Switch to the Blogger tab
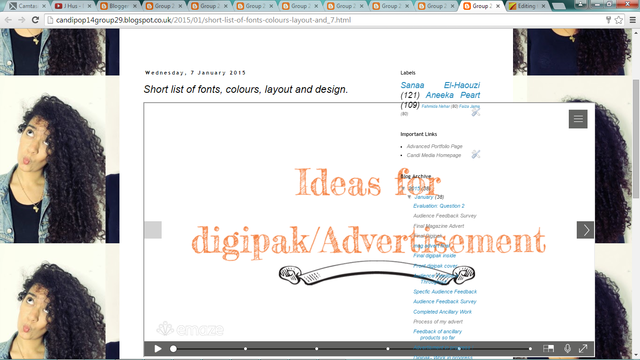Screen dimensions: 640x360 tap(118, 6)
